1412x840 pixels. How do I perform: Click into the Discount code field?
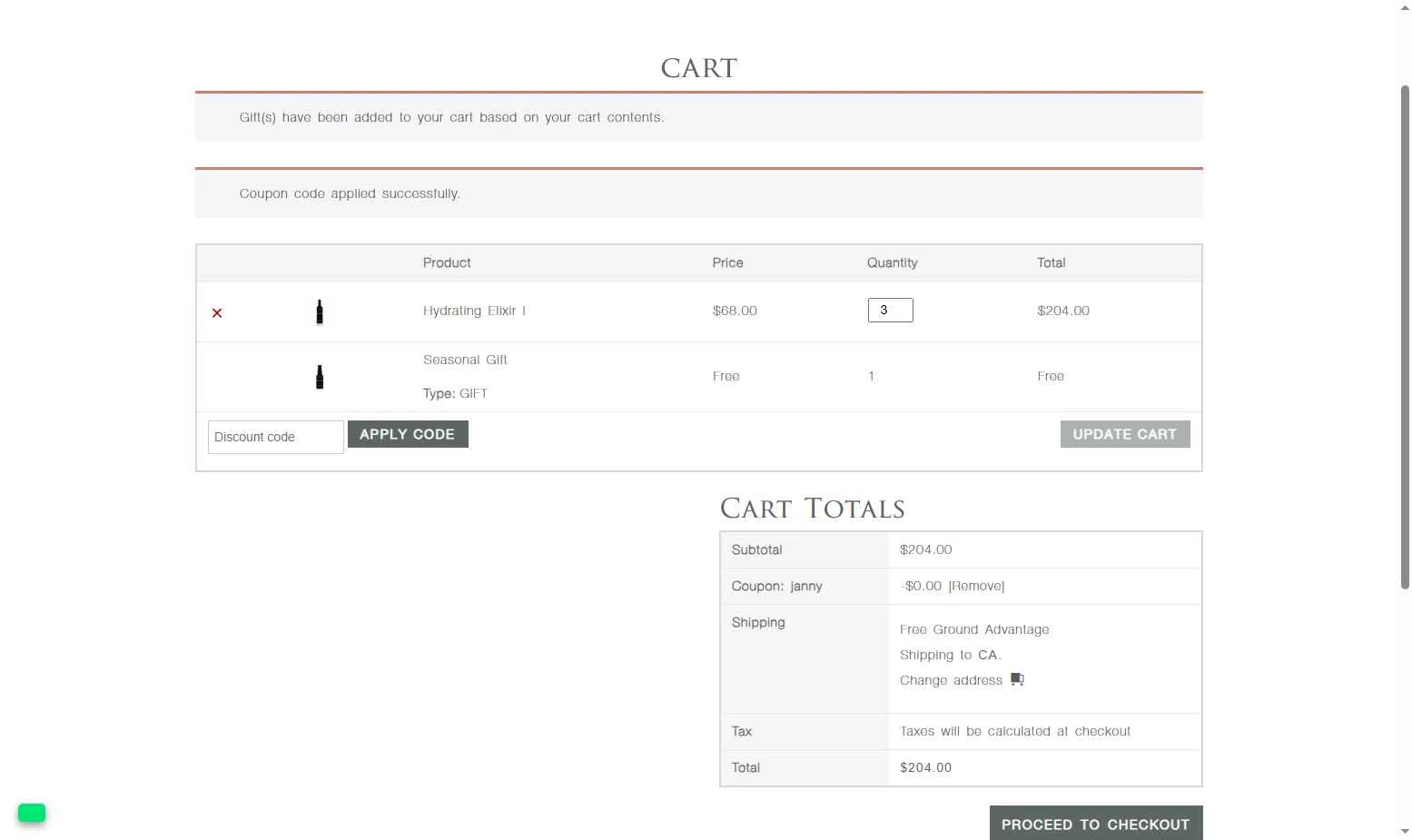pyautogui.click(x=276, y=437)
